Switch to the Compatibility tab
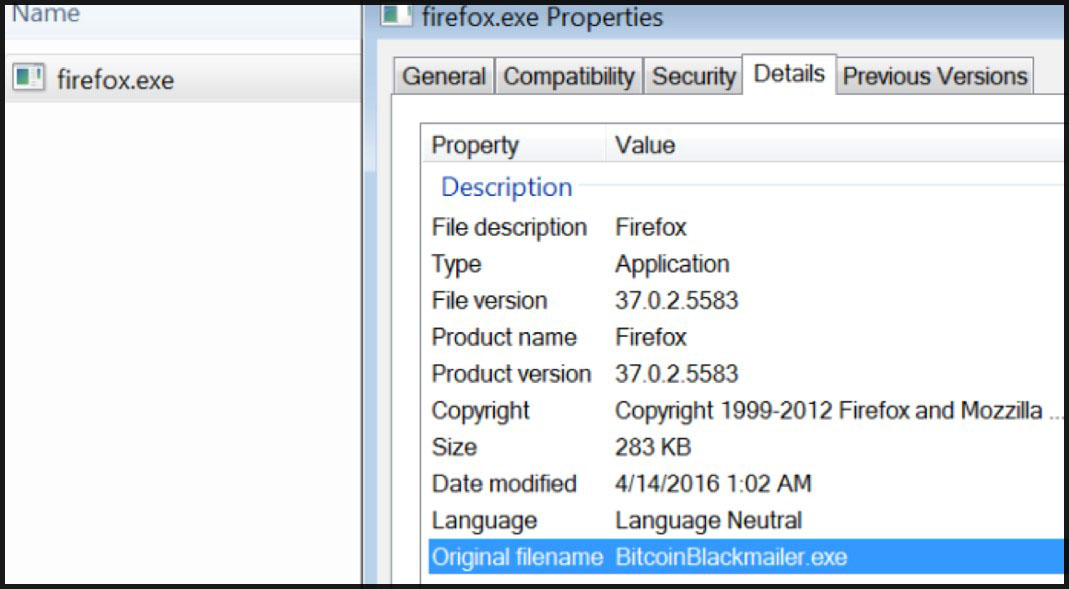The width and height of the screenshot is (1069, 589). pyautogui.click(x=569, y=76)
